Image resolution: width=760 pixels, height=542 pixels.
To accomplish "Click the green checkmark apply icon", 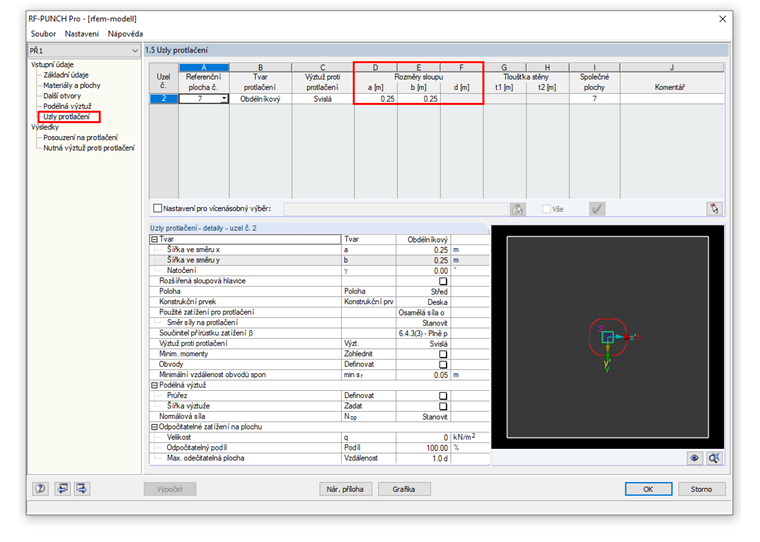I will [x=597, y=209].
